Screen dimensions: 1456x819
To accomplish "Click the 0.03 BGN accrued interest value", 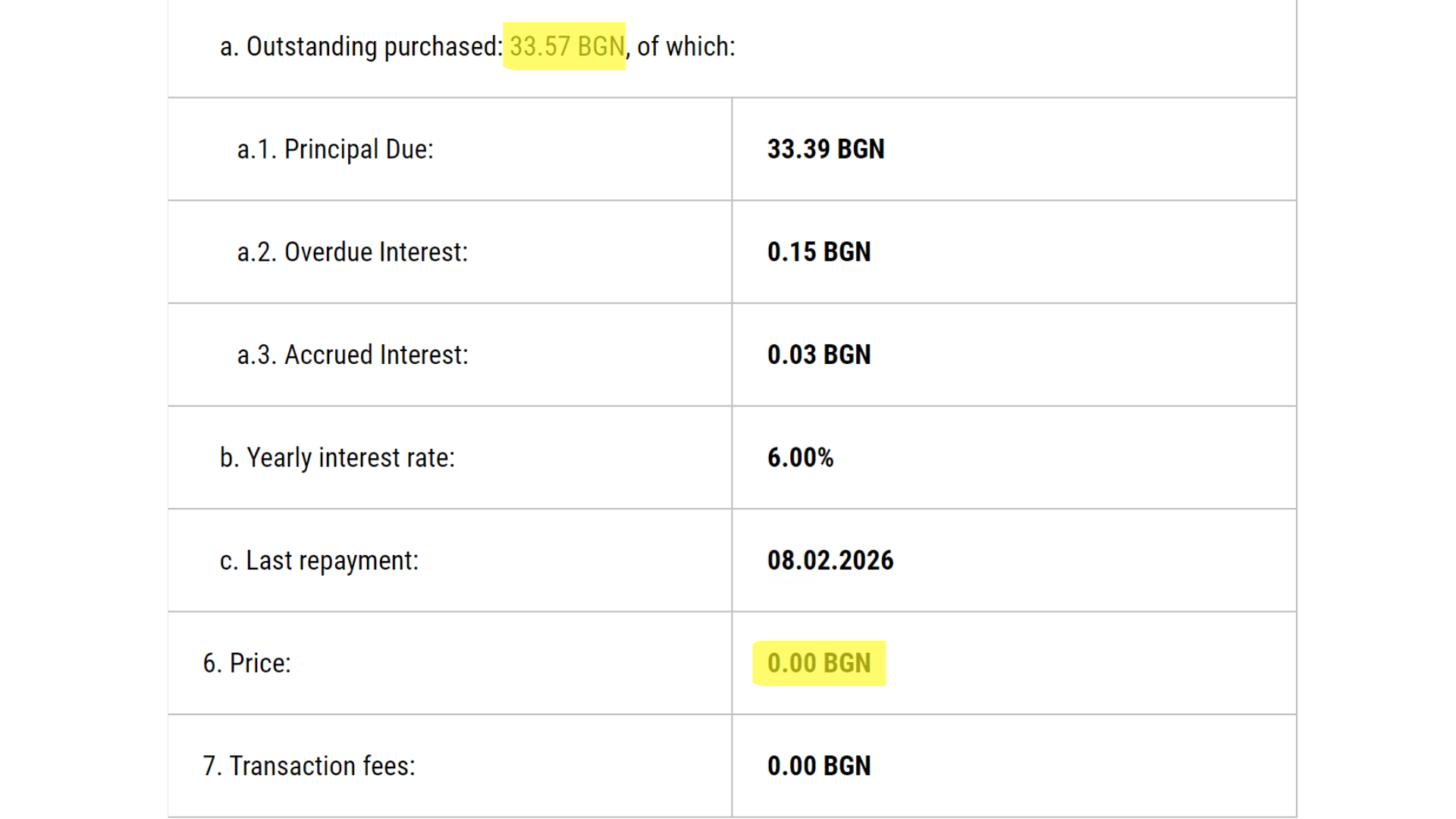I will coord(818,355).
